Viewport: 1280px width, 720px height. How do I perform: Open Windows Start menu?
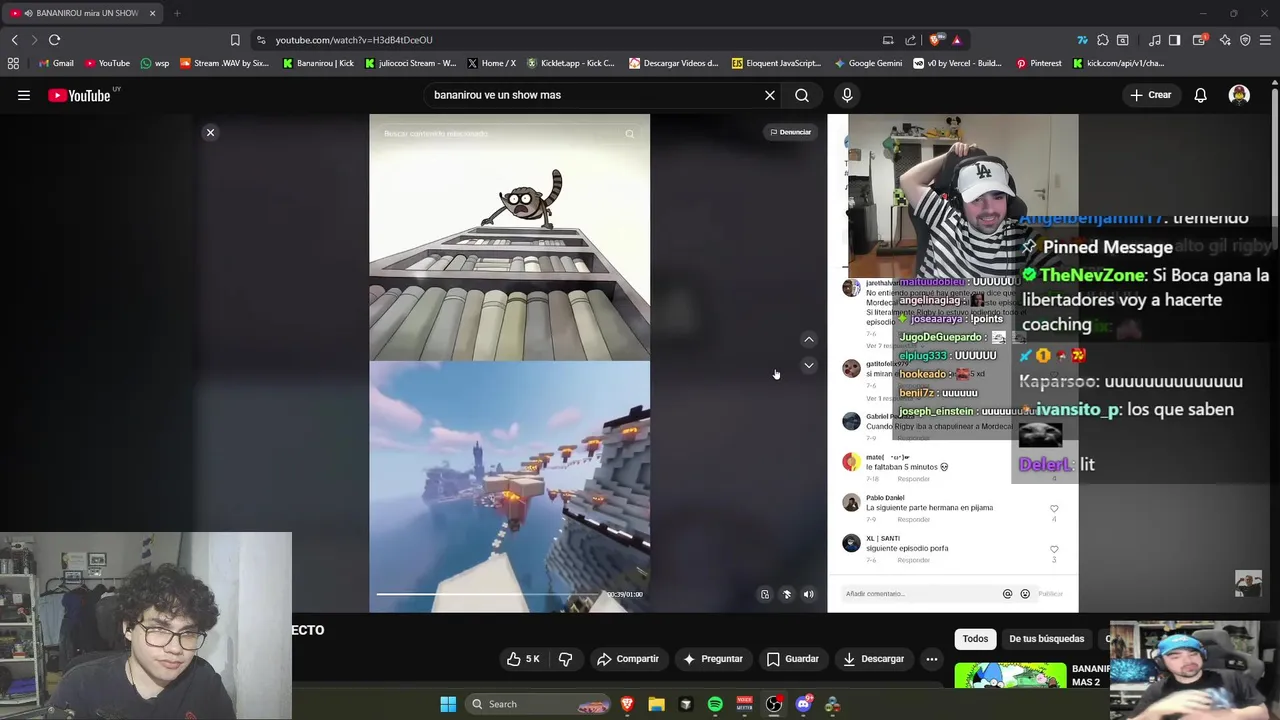[x=448, y=704]
